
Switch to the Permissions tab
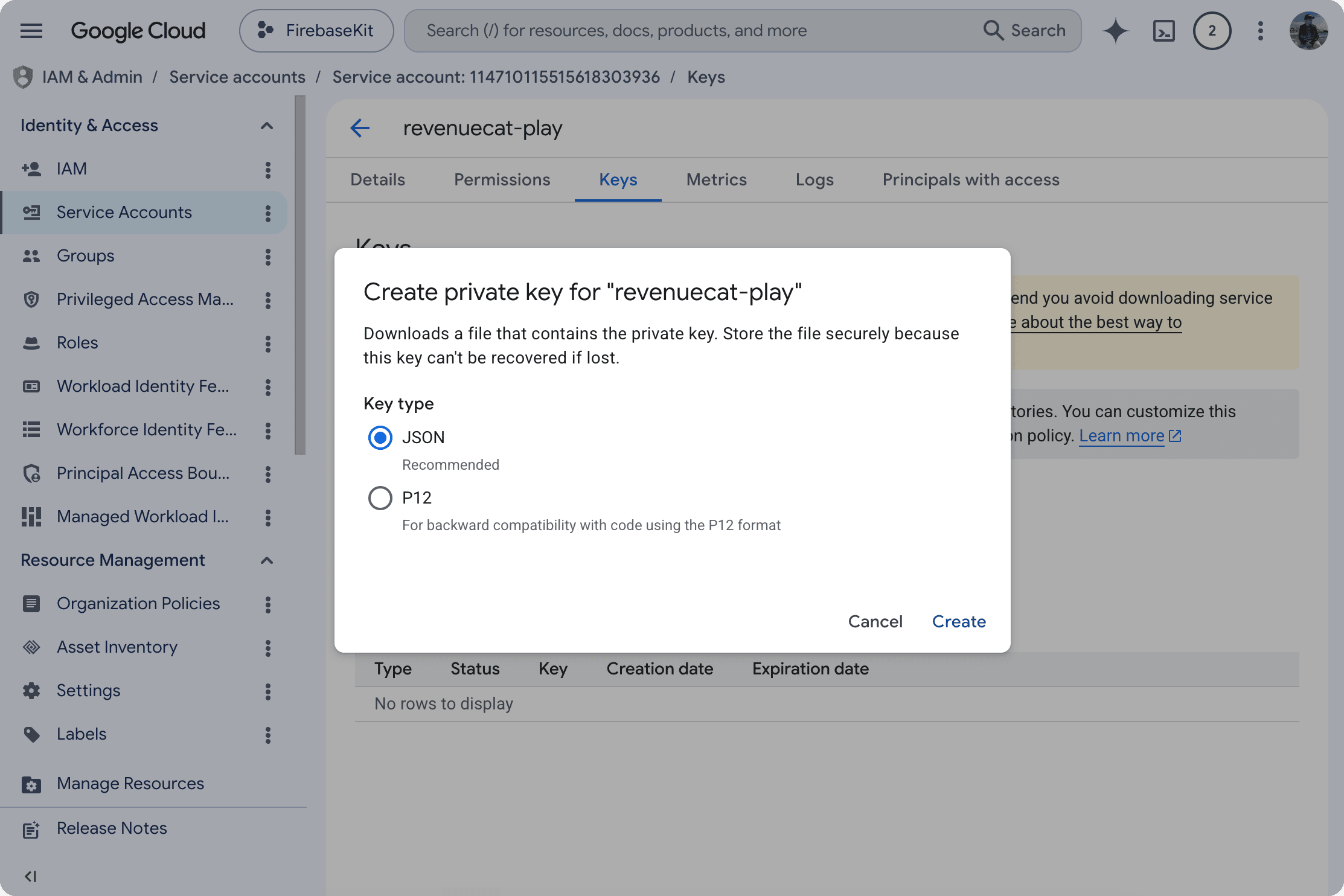[x=502, y=180]
